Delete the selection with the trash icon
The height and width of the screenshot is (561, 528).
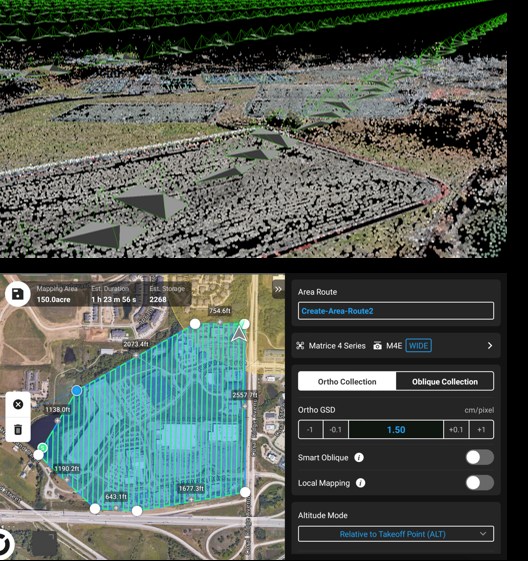pos(18,429)
